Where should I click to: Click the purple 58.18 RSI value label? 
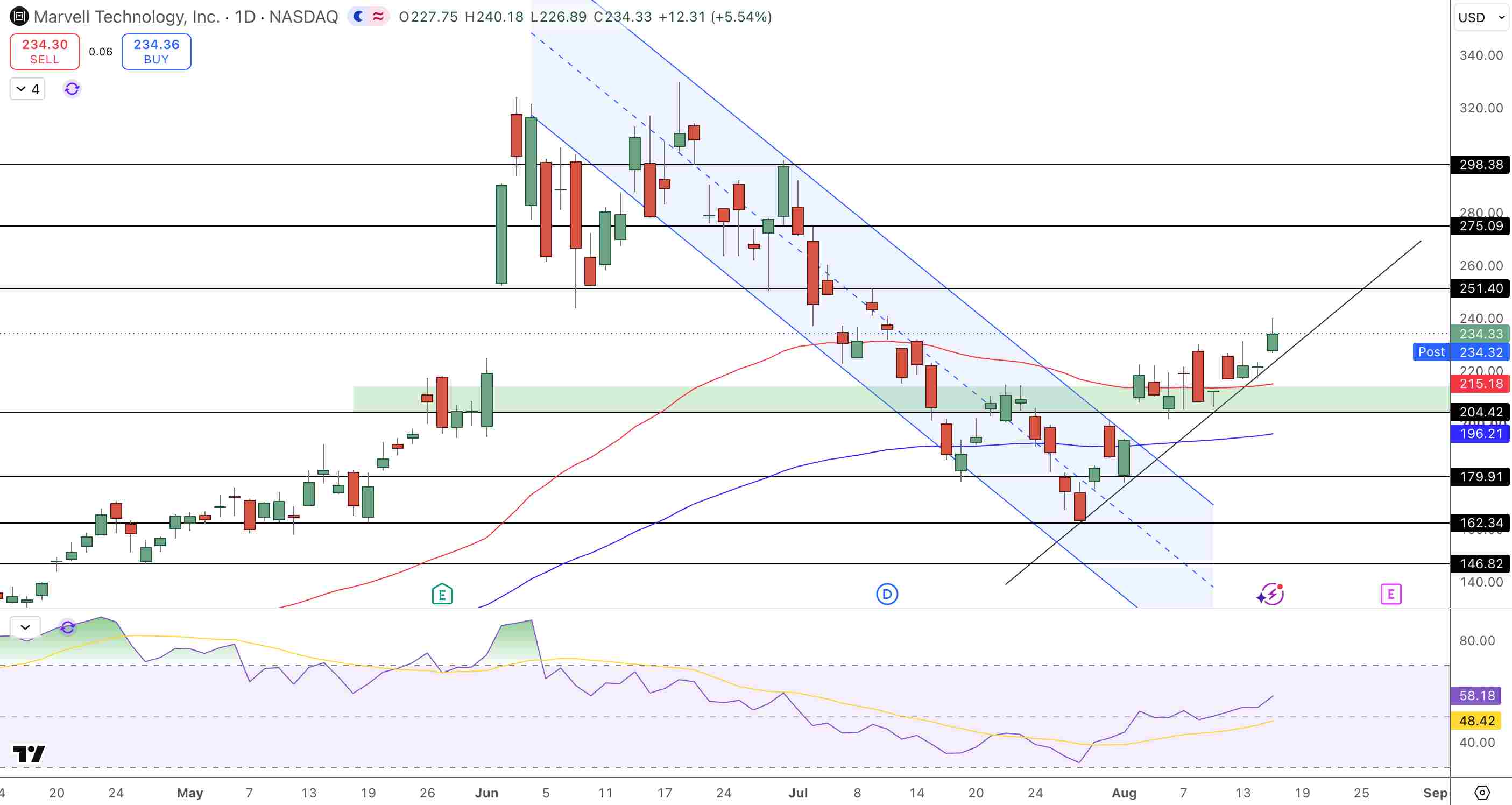tap(1476, 696)
